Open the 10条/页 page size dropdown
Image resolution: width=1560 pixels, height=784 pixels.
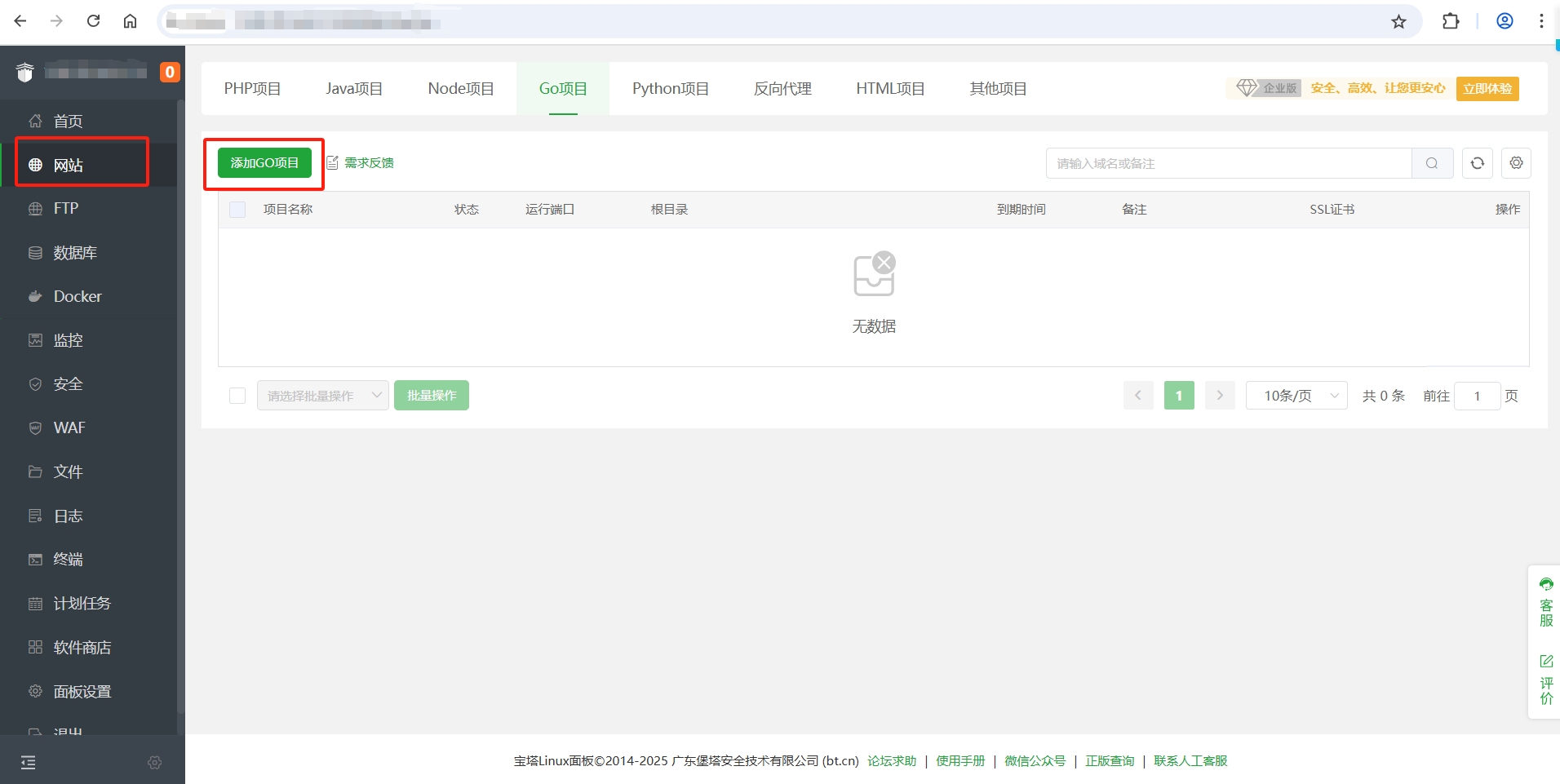[x=1296, y=396]
